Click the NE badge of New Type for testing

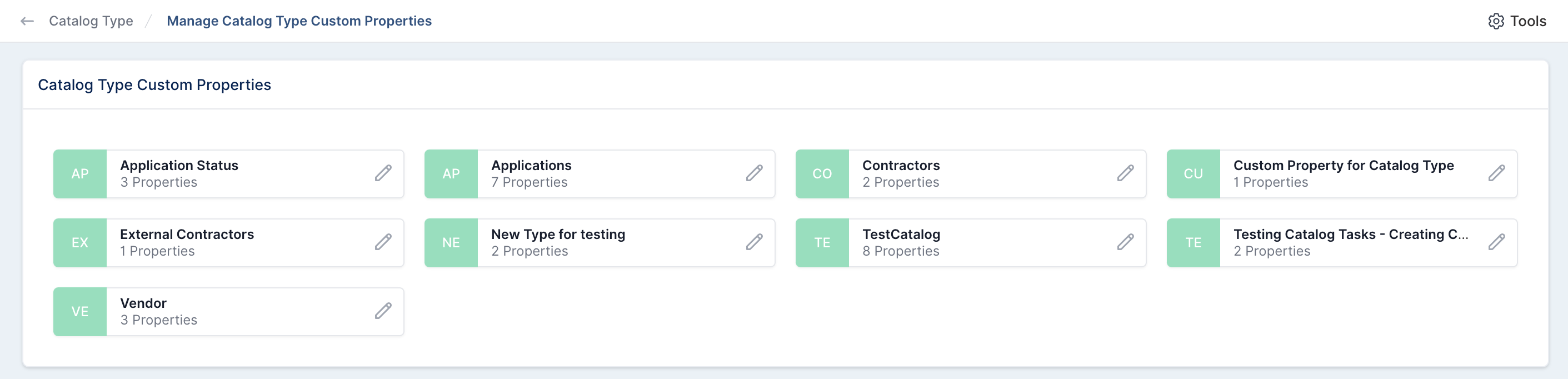click(x=451, y=243)
